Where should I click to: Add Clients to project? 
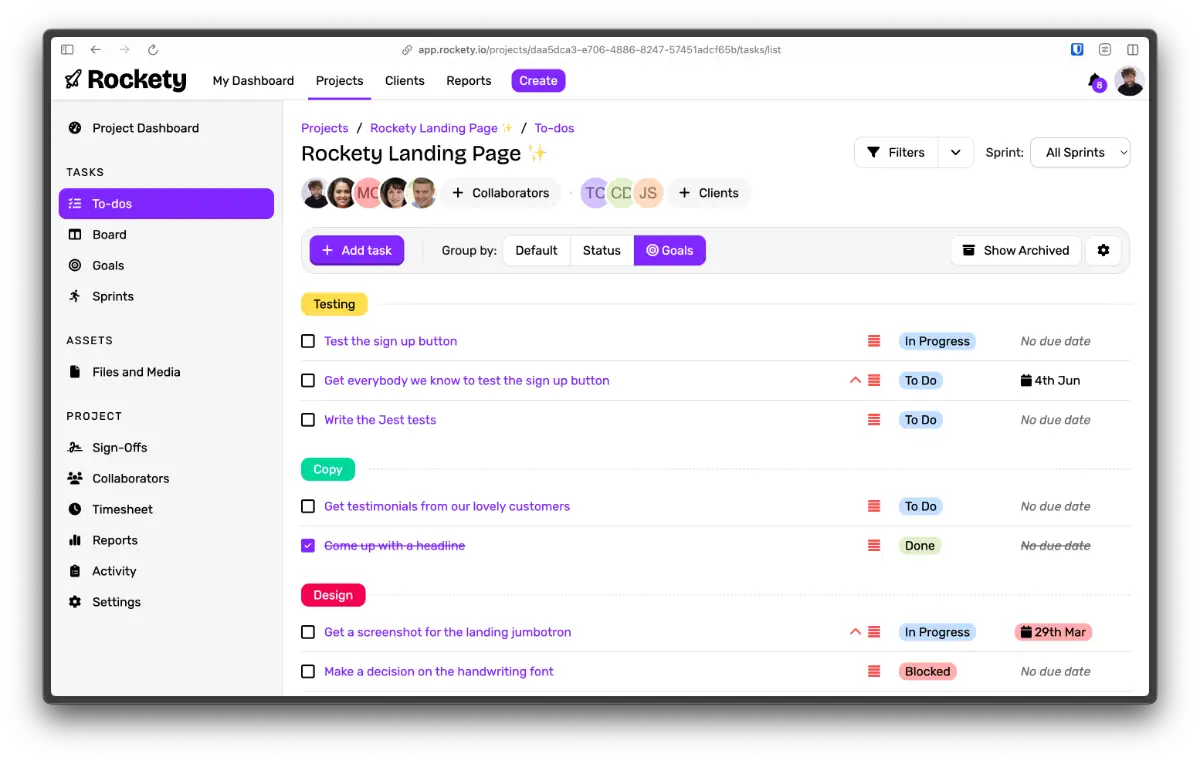click(709, 193)
